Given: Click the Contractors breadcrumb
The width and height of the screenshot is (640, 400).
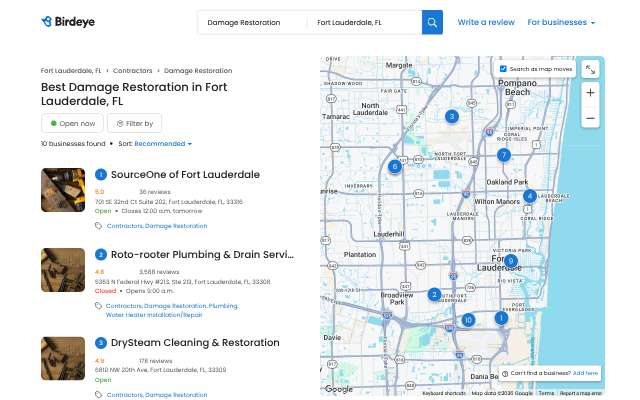Looking at the screenshot, I should click(133, 71).
